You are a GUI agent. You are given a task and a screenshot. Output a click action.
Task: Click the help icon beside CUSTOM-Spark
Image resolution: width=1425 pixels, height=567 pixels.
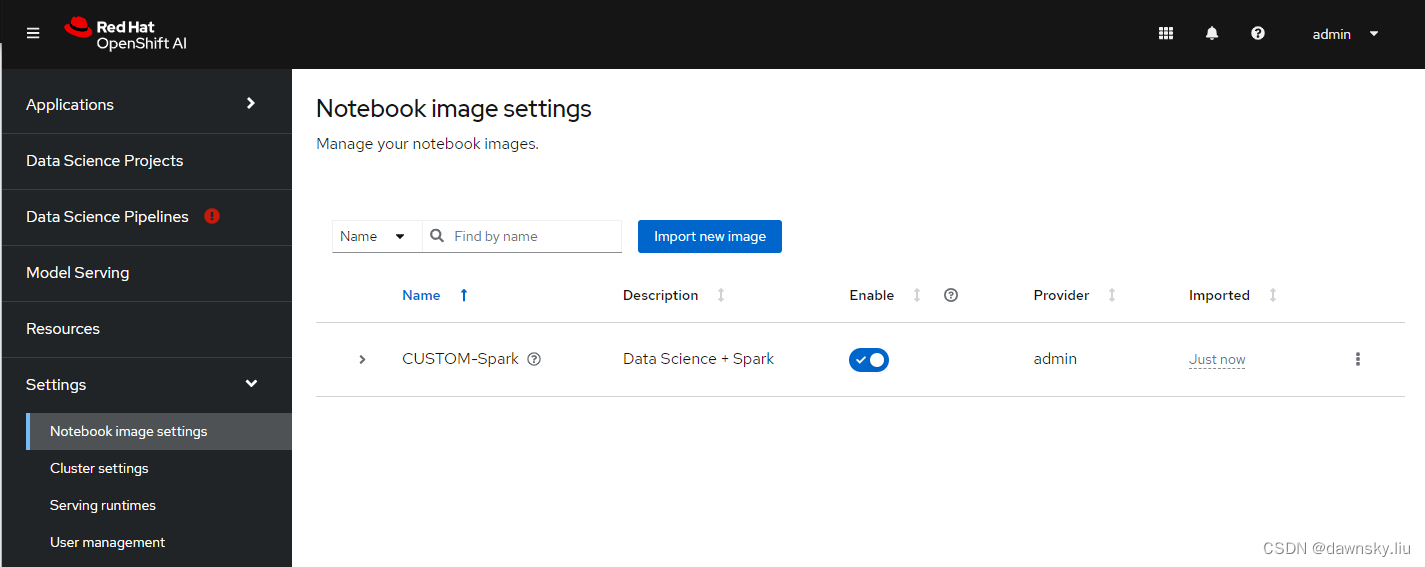(534, 359)
